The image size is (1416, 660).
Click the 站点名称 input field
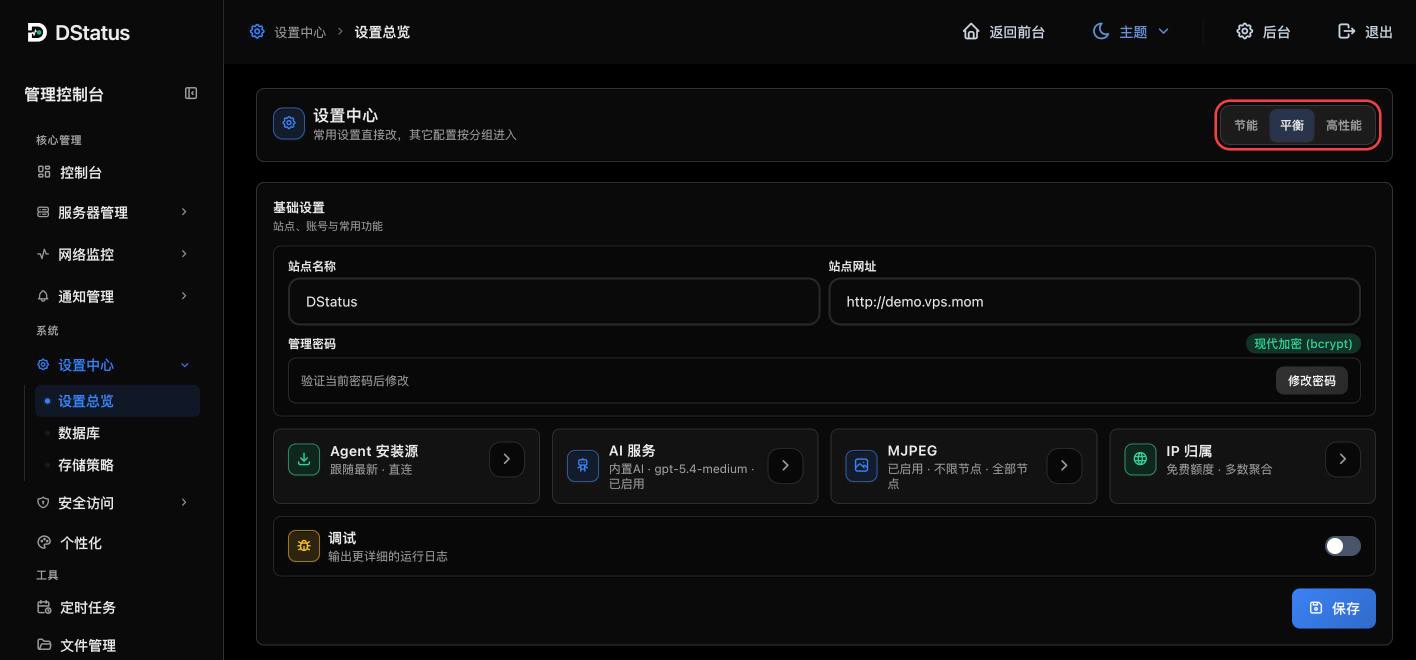point(554,301)
